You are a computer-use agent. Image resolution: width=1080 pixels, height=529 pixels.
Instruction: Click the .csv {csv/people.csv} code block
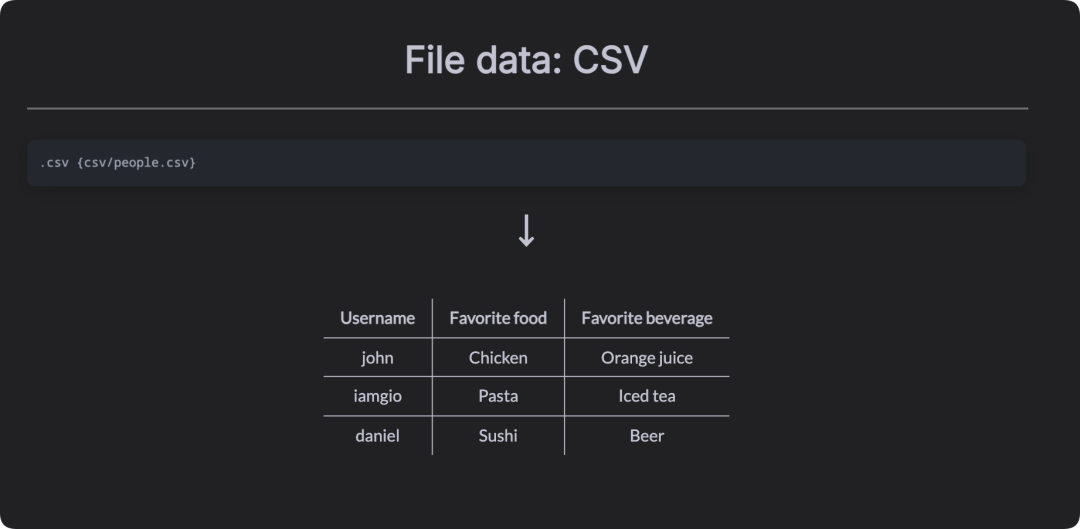click(x=526, y=163)
